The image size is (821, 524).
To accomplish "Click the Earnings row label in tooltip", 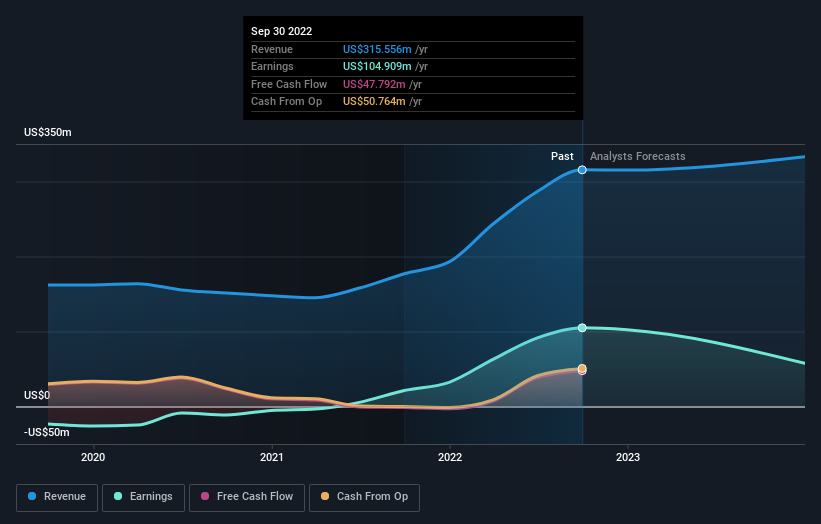I will click(x=272, y=66).
